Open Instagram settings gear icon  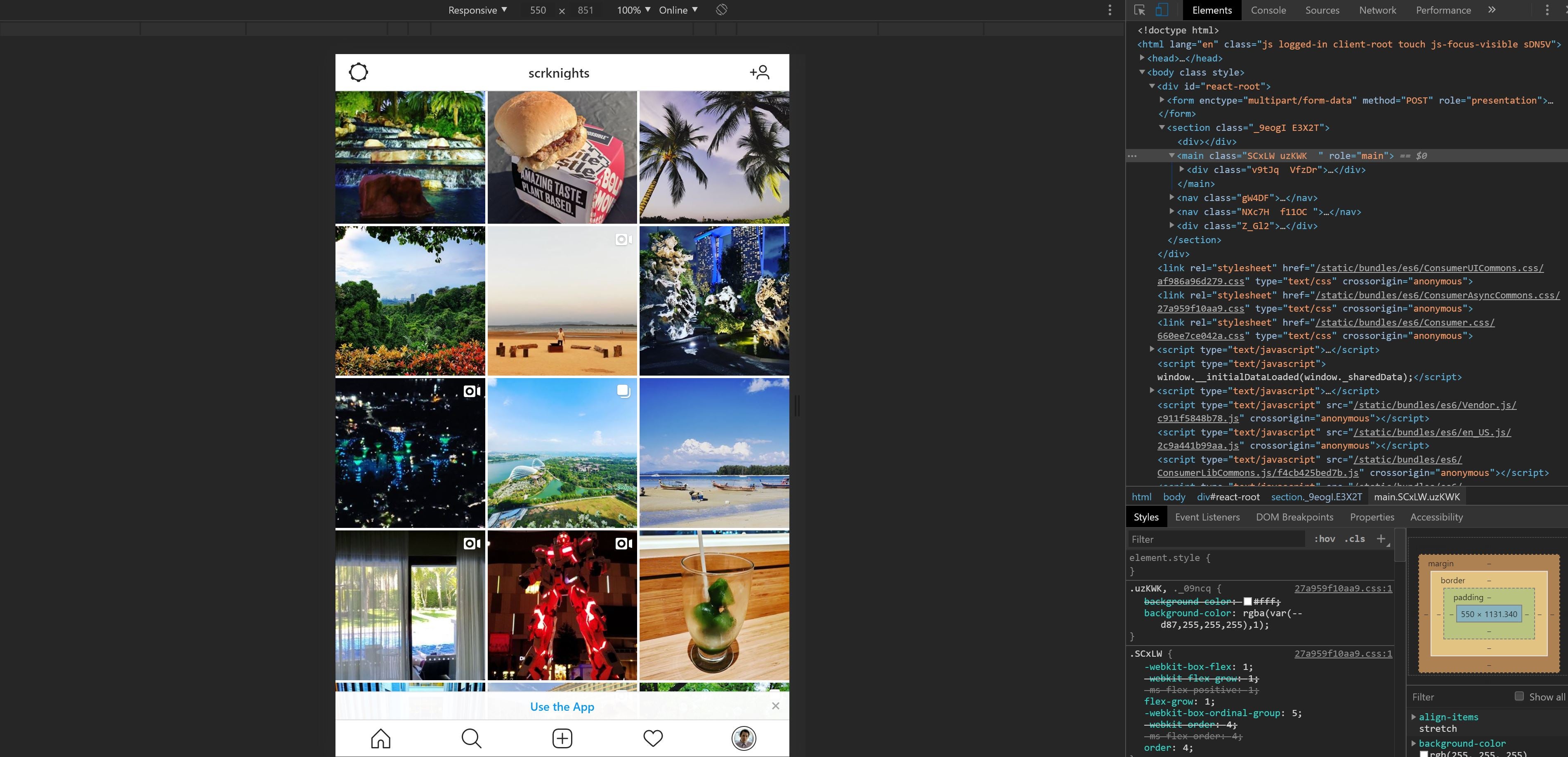[x=359, y=73]
